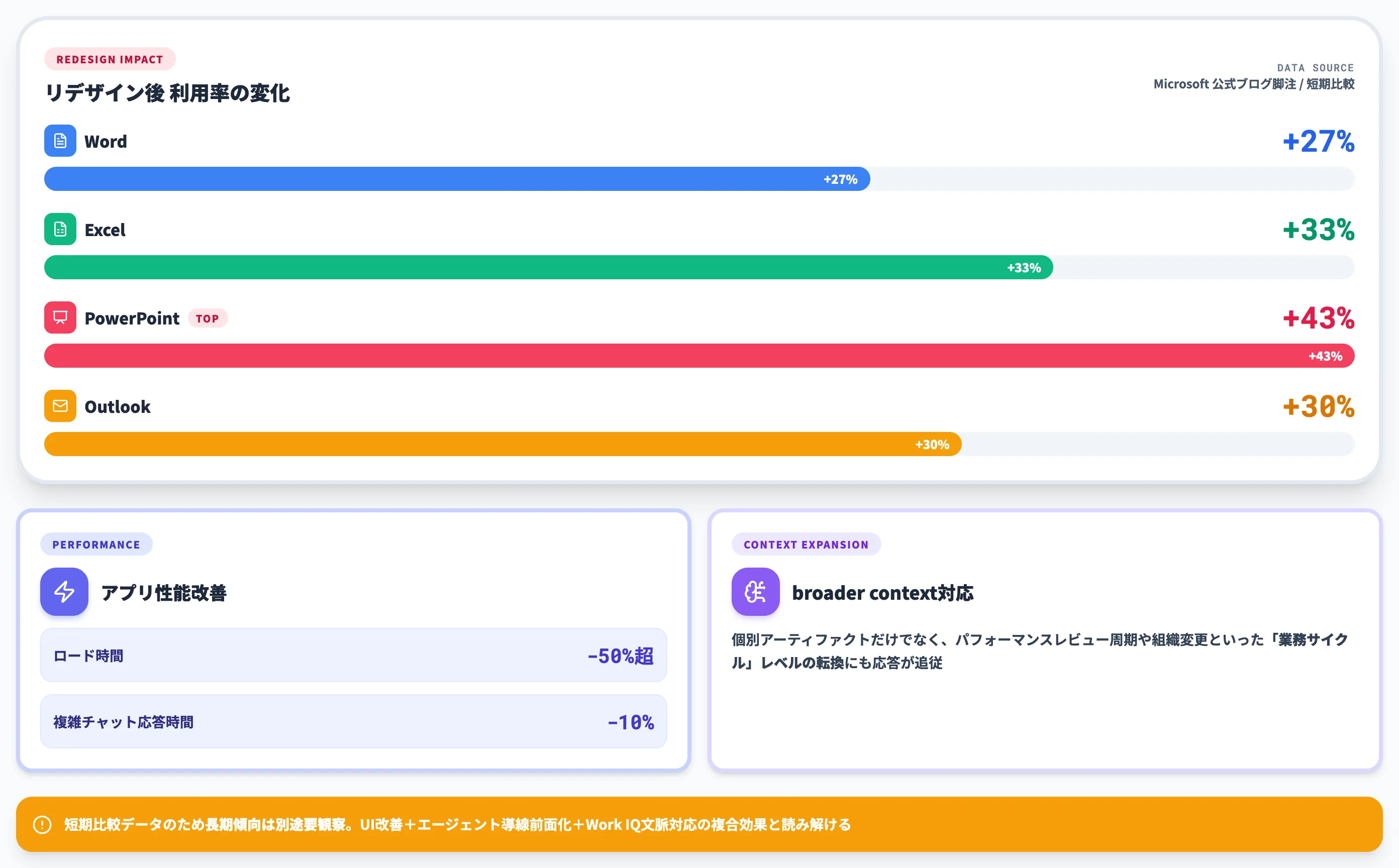The width and height of the screenshot is (1399, 868).
Task: Click the green Excel progress bar
Action: tap(548, 268)
